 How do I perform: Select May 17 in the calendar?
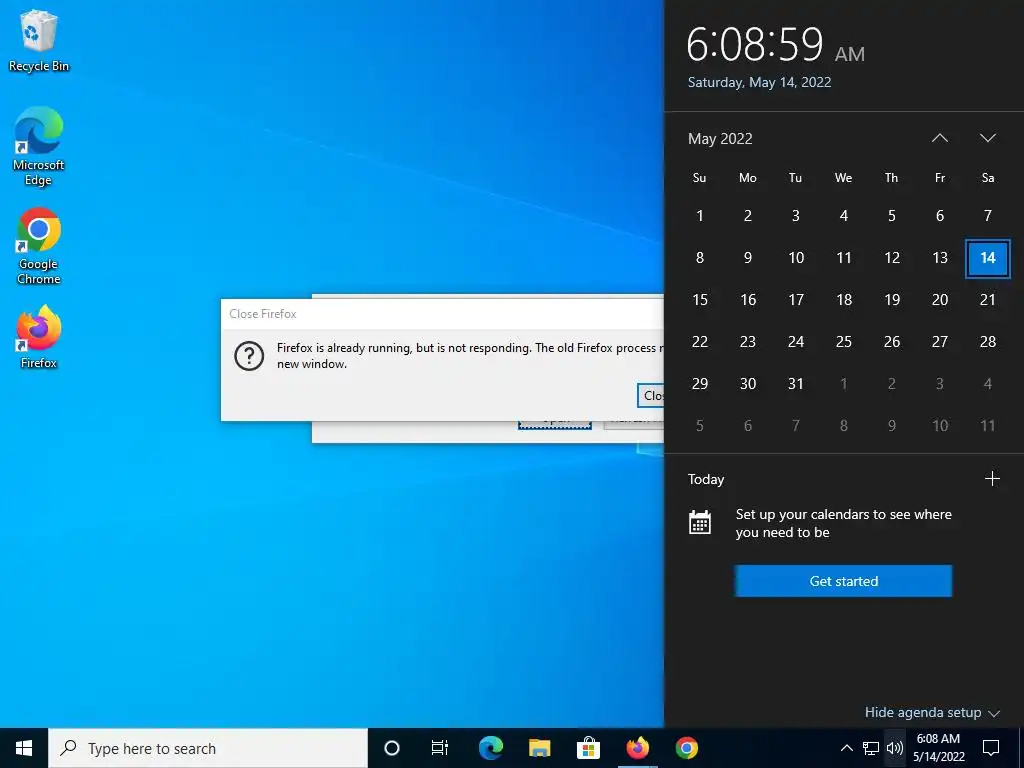[795, 300]
